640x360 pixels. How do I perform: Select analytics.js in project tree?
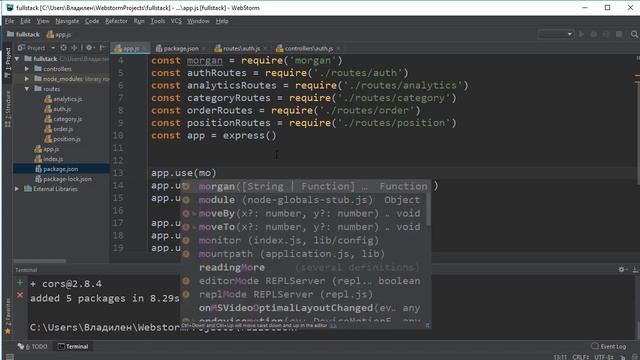[63, 99]
